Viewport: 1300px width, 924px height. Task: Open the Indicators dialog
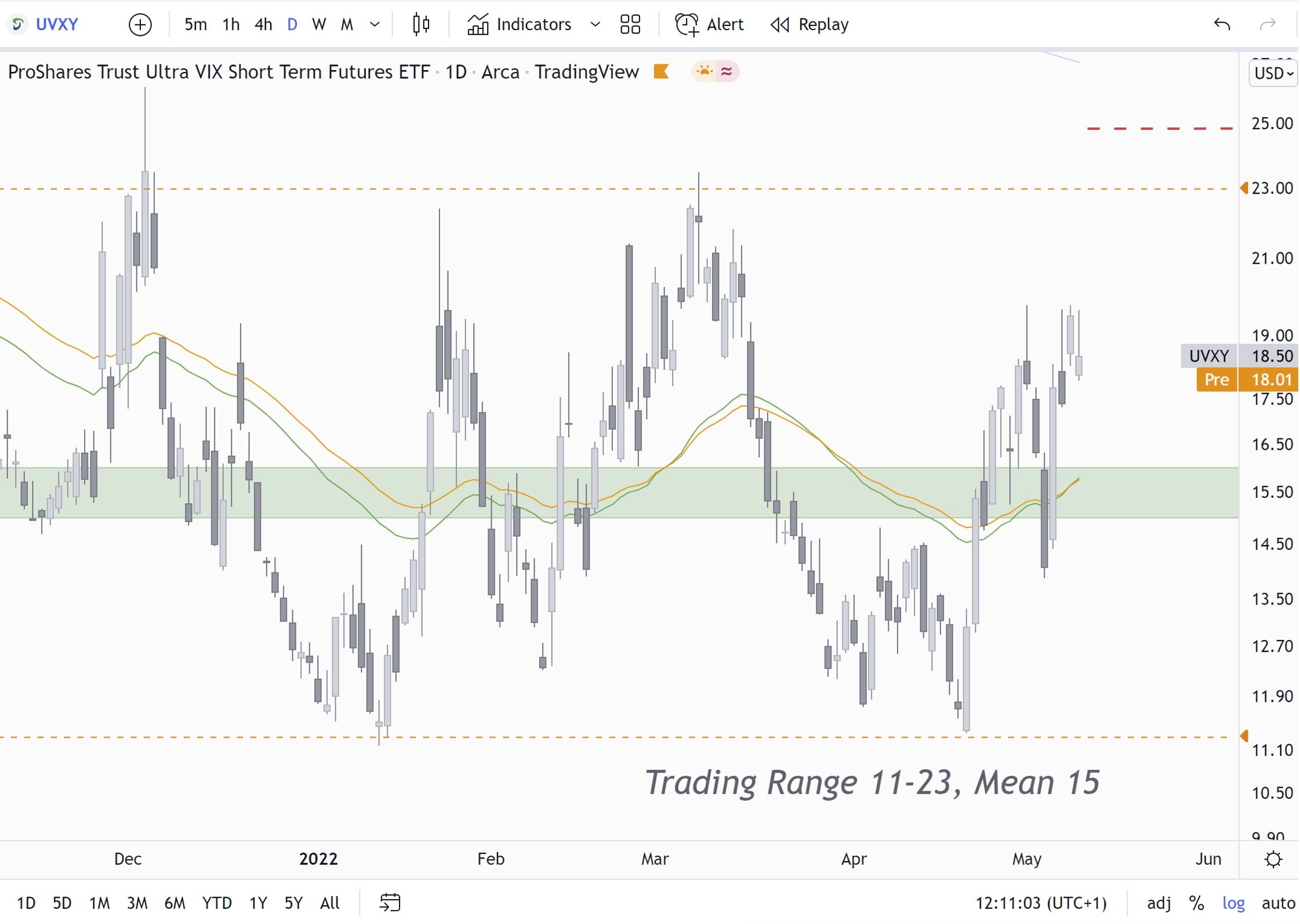(x=519, y=24)
